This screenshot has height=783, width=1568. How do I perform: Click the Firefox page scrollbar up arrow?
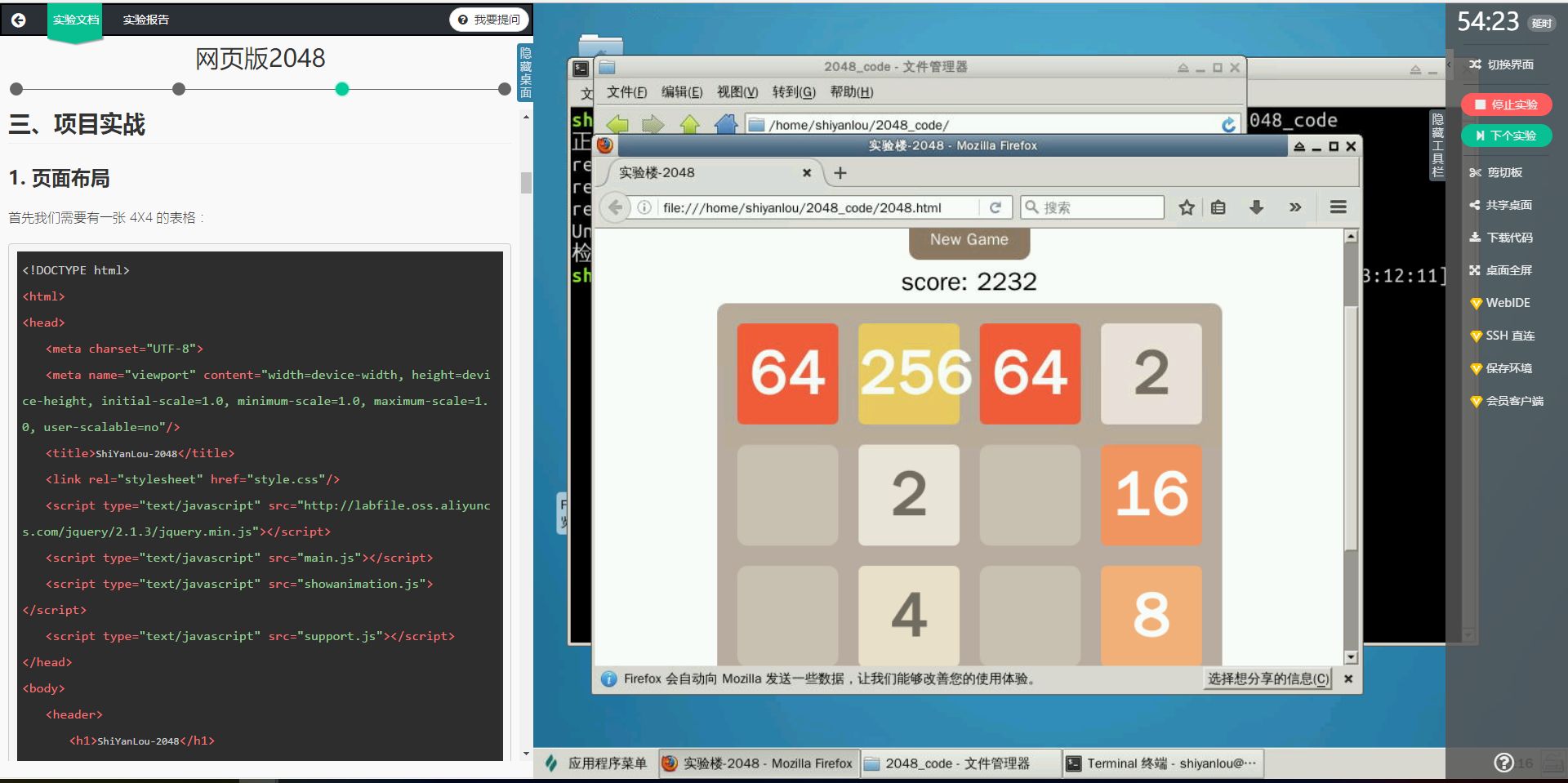1351,236
